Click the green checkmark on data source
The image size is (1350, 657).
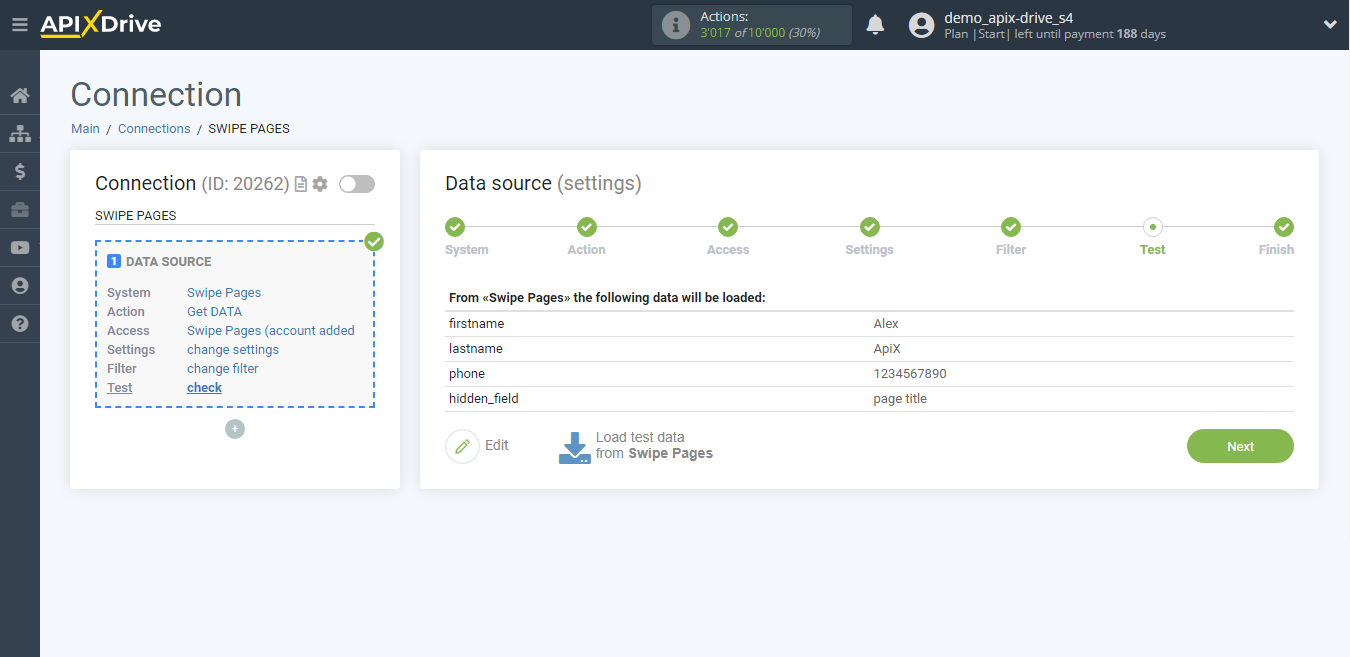coord(374,241)
